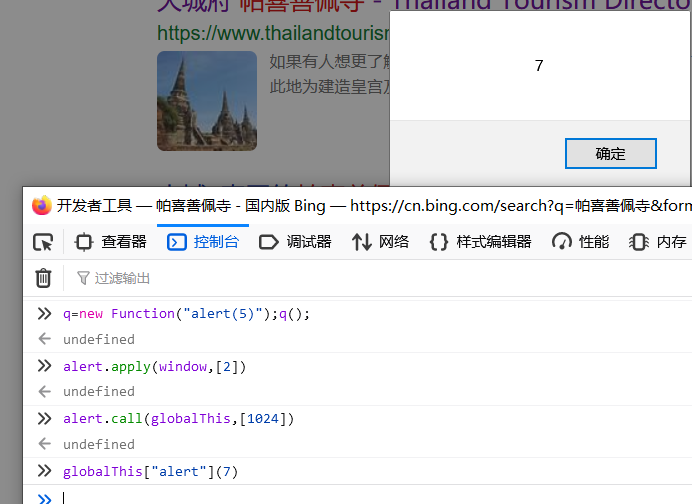Image resolution: width=692 pixels, height=504 pixels.
Task: Open the temple thumbnail image in Bing results
Action: click(207, 101)
